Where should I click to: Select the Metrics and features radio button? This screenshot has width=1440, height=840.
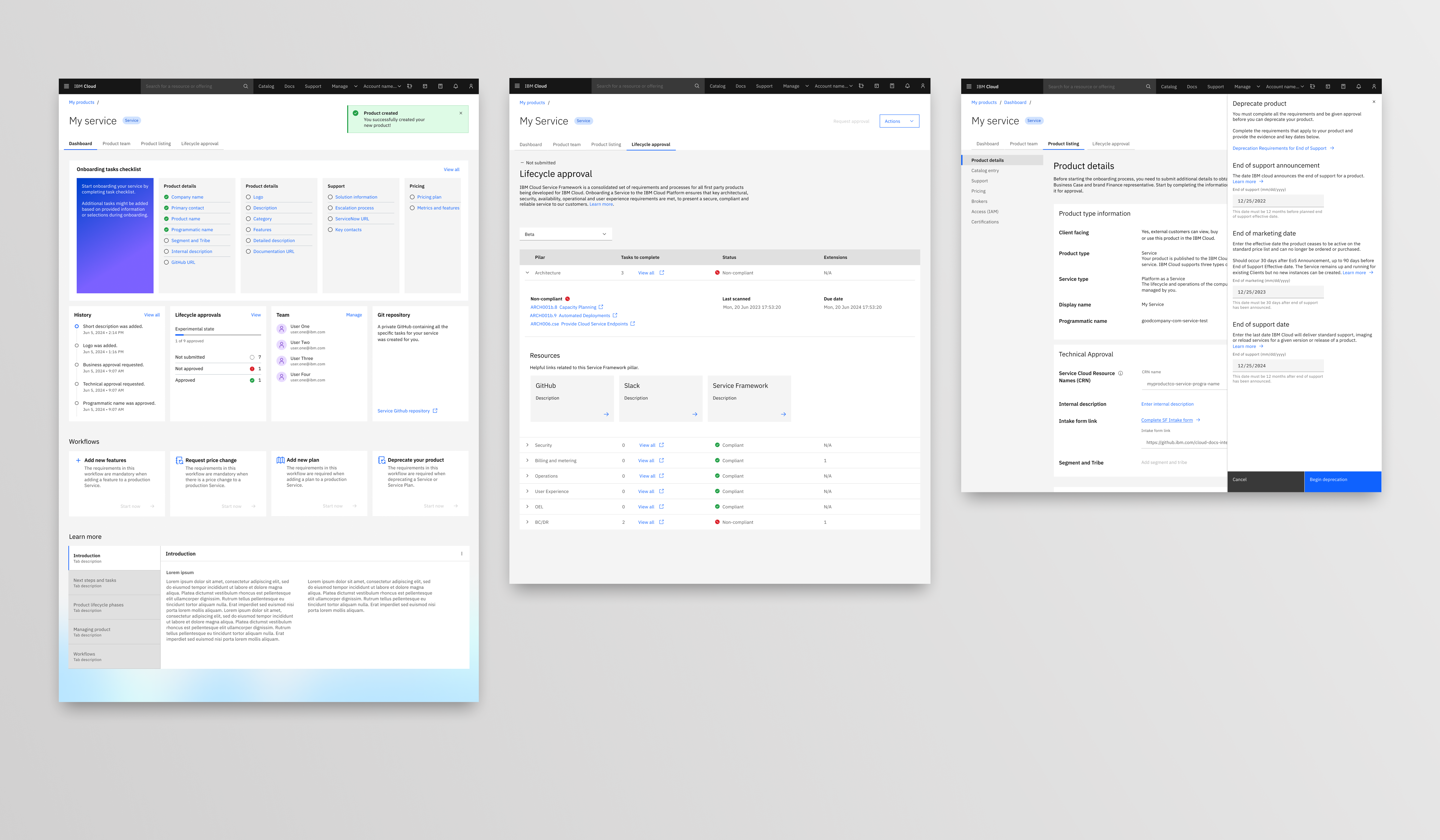(x=412, y=208)
